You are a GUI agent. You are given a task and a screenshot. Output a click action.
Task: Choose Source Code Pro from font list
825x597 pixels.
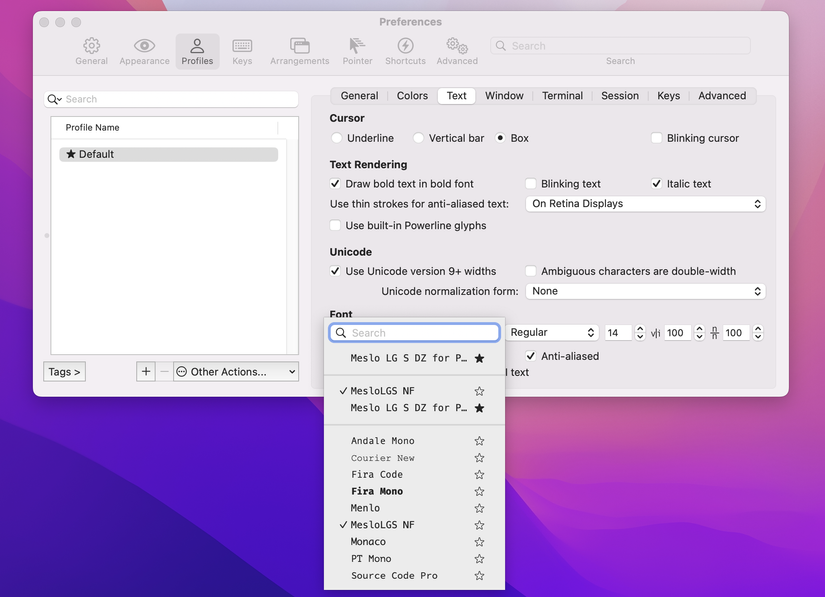tap(394, 576)
